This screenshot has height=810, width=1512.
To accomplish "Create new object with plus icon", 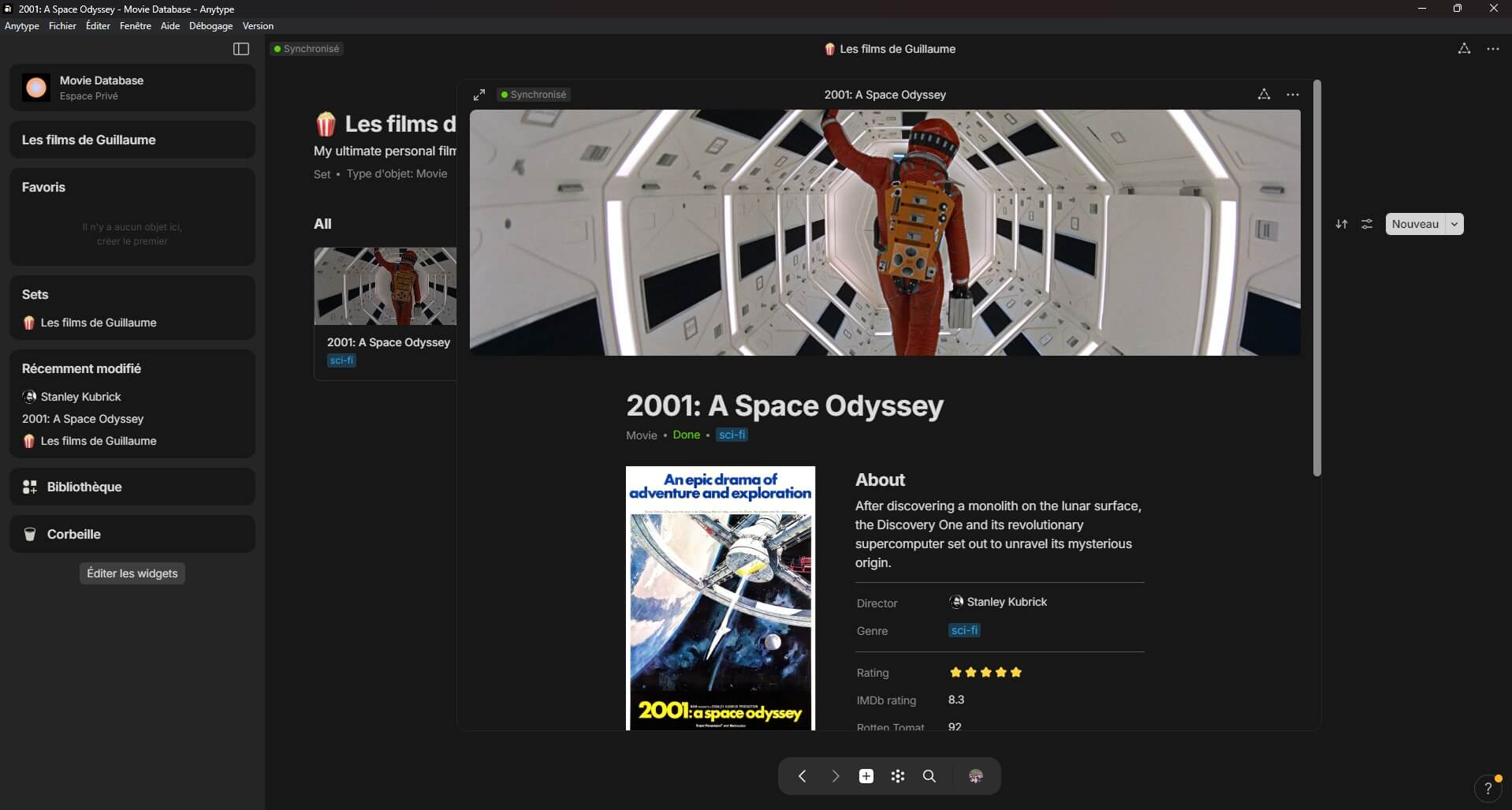I will tap(866, 776).
